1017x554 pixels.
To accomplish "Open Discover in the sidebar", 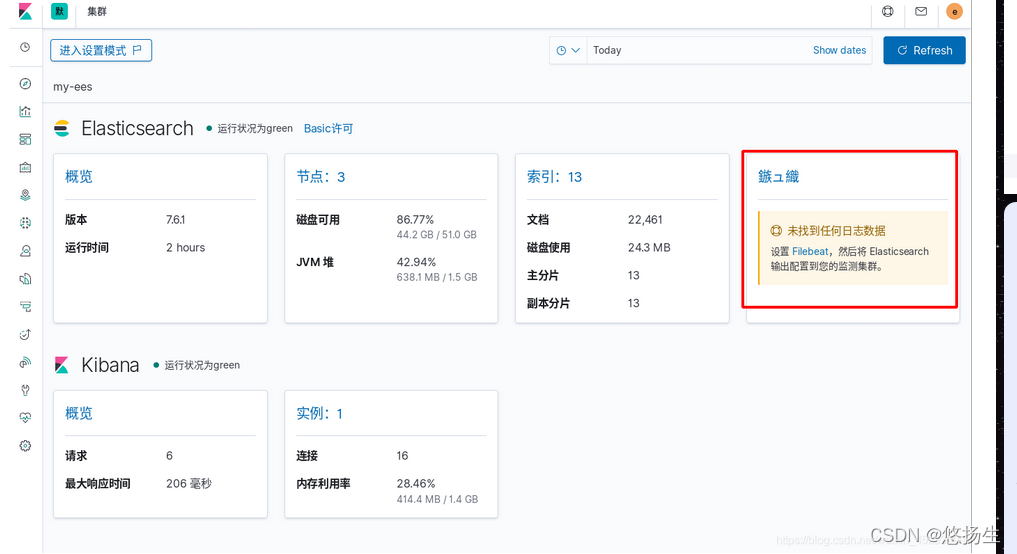I will click(x=25, y=84).
